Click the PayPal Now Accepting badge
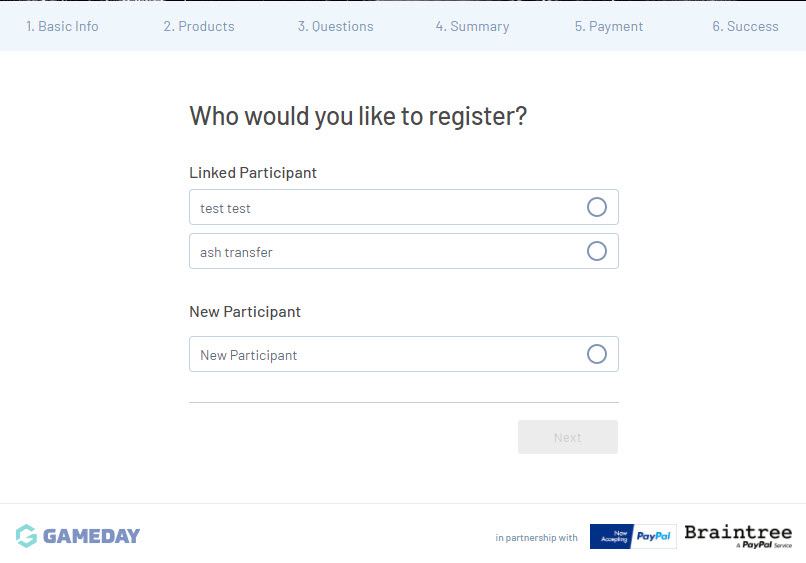The image size is (806, 563). coord(632,537)
